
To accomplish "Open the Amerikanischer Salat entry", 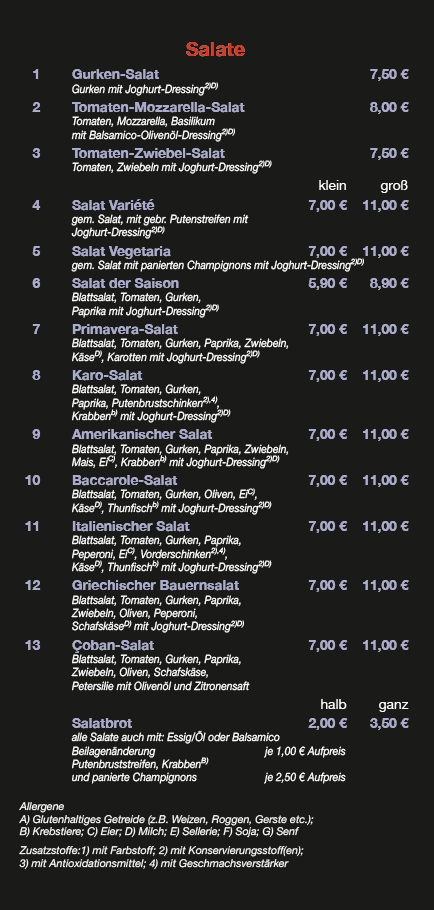I will coord(142,434).
